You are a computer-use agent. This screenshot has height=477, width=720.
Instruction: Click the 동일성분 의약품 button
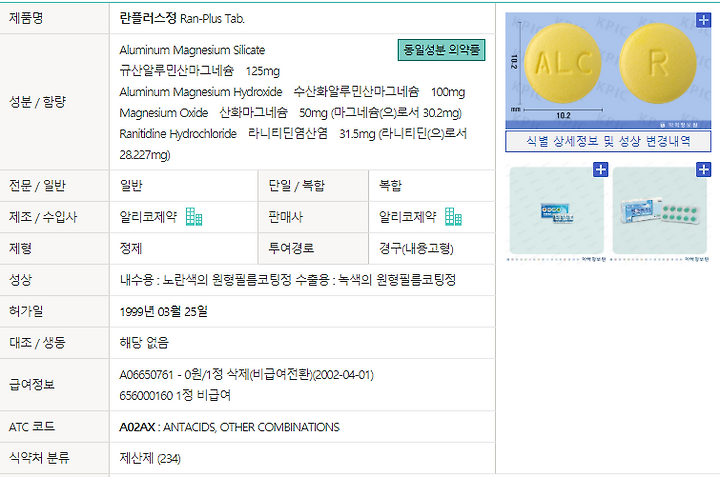441,50
